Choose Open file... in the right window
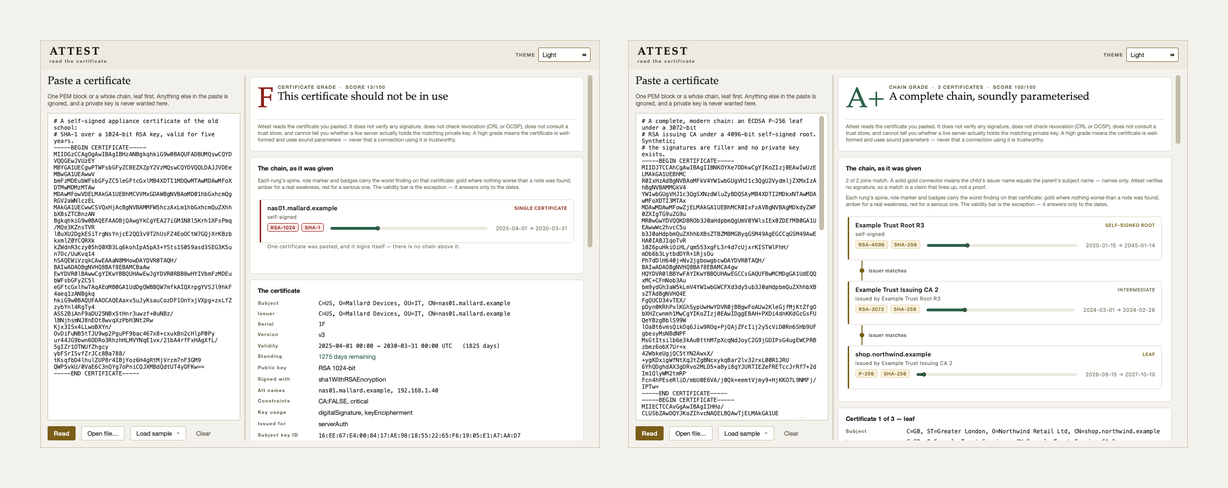The width and height of the screenshot is (1228, 488). (691, 433)
